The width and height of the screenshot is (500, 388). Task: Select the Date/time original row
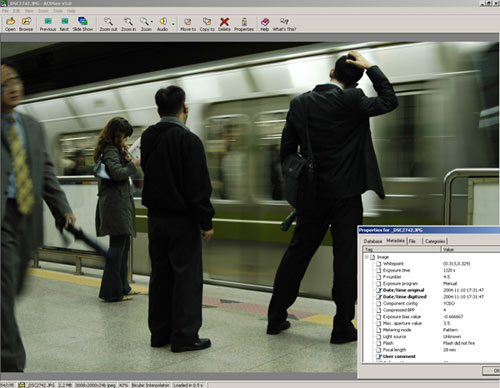(437, 290)
